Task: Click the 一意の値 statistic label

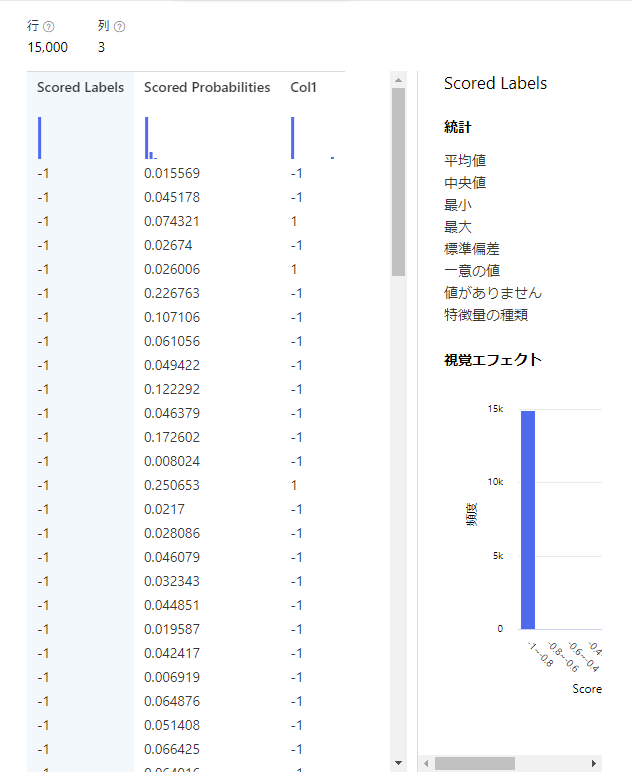Action: point(472,271)
